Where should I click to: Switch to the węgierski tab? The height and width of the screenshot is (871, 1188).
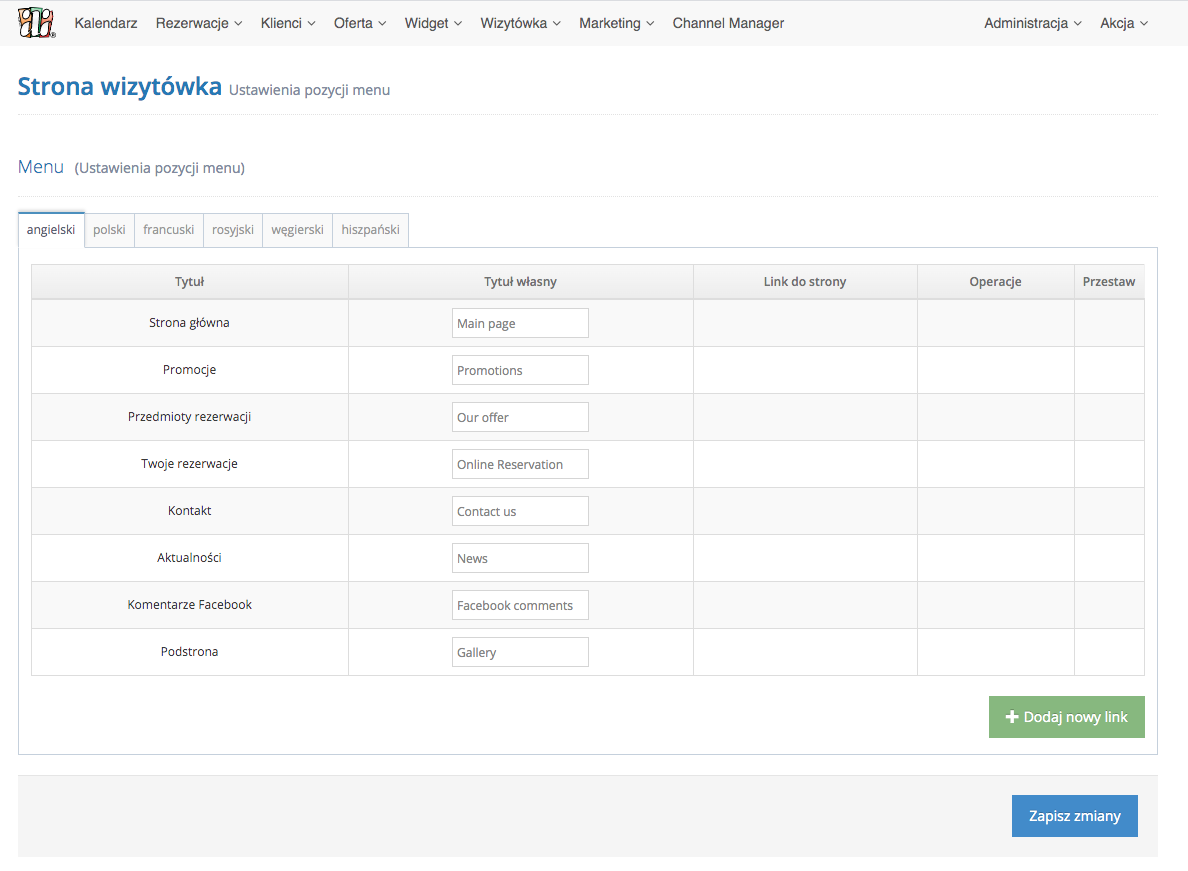pos(297,230)
